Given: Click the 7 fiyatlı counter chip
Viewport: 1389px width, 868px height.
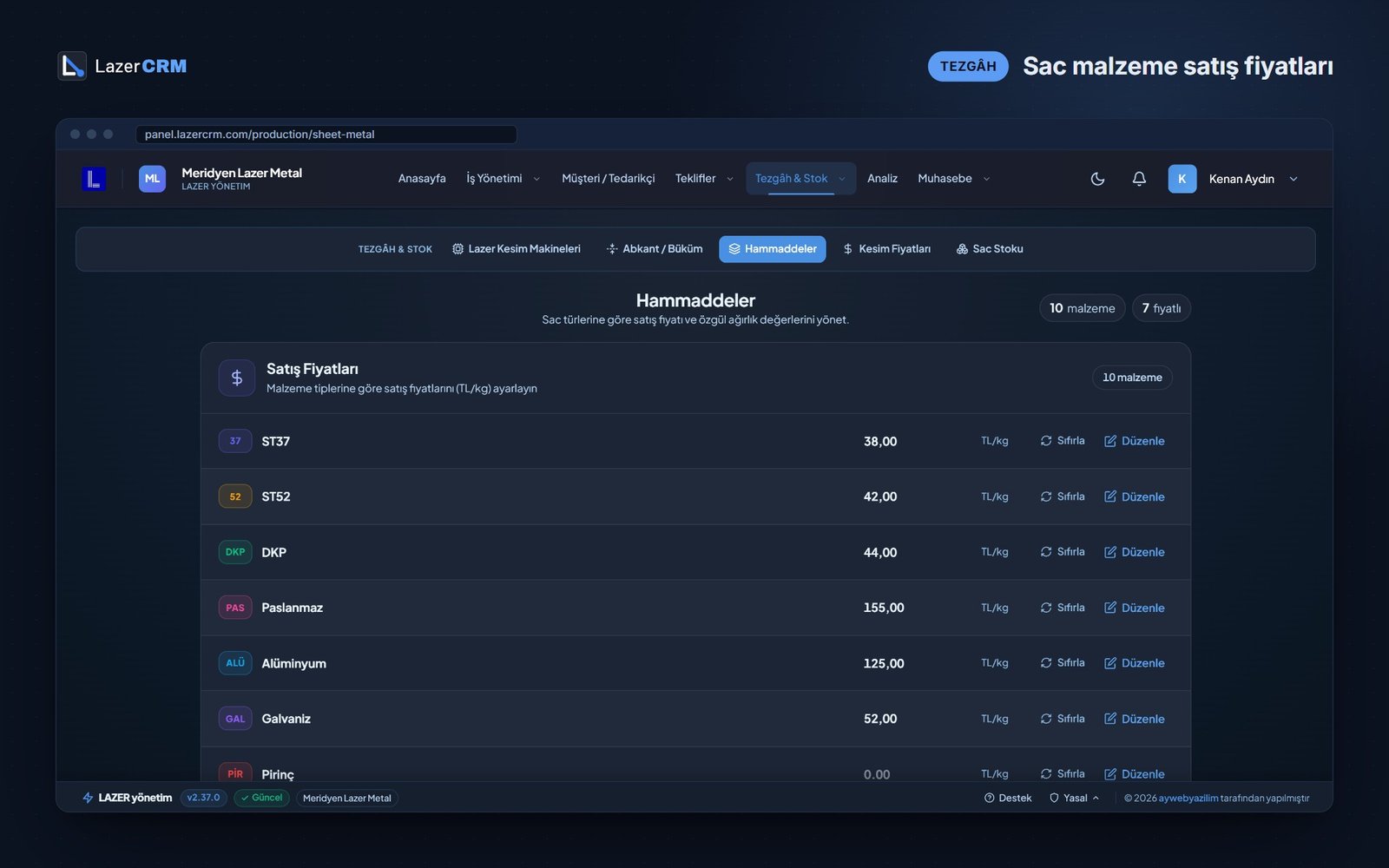Looking at the screenshot, I should [1161, 308].
